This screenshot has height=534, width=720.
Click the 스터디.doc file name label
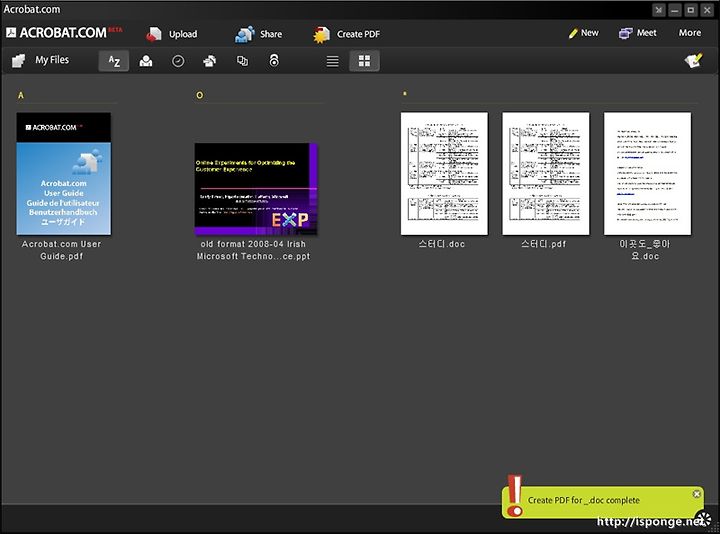pos(442,244)
